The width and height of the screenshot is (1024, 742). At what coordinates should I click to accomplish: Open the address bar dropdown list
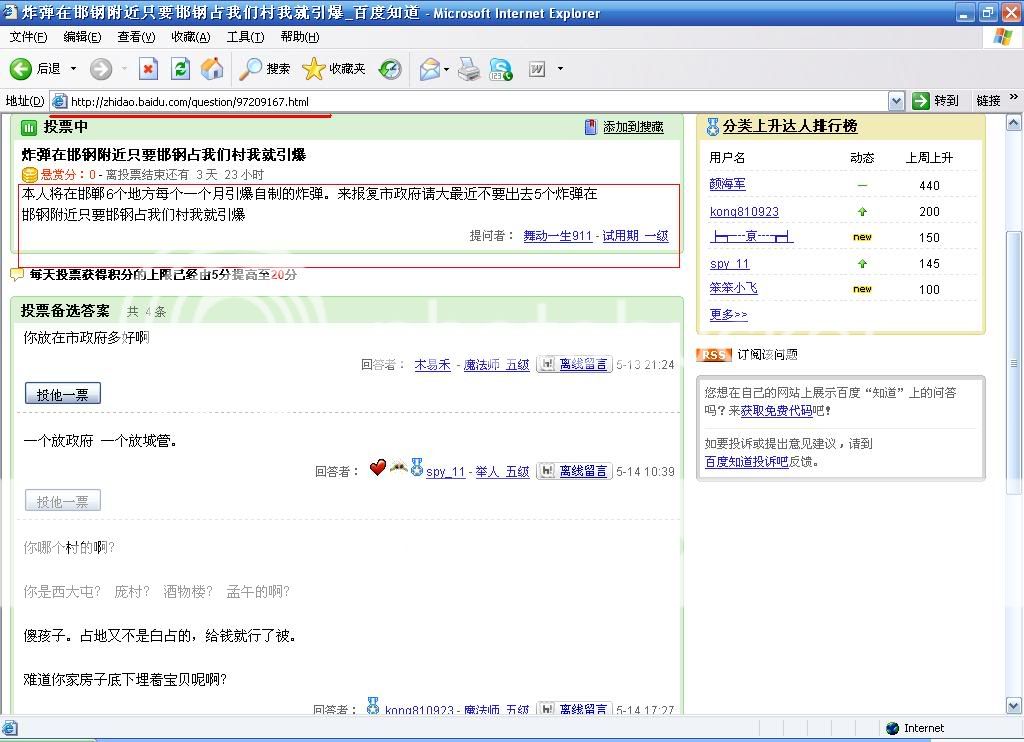896,101
